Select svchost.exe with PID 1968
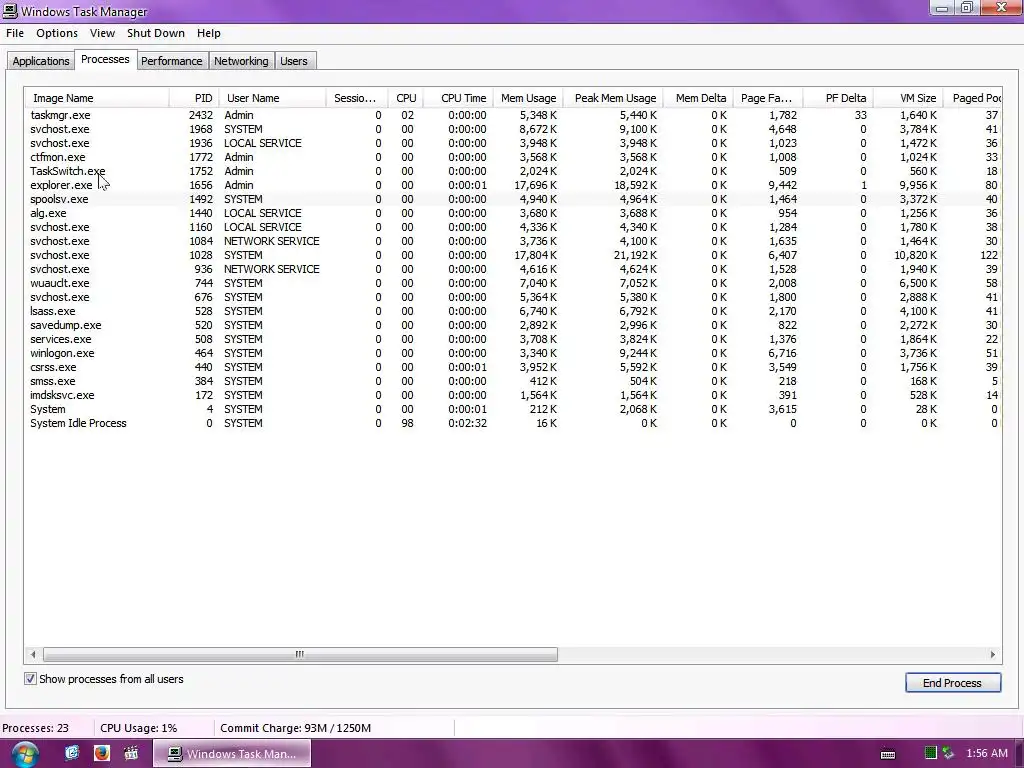This screenshot has height=768, width=1024. point(513,129)
